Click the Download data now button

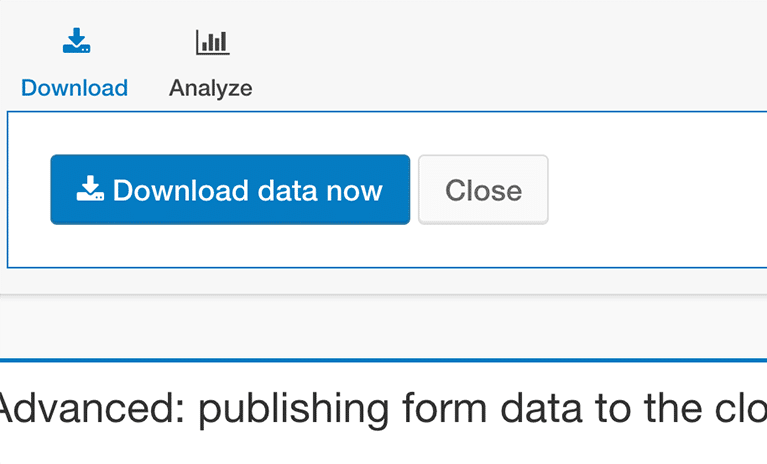click(230, 190)
